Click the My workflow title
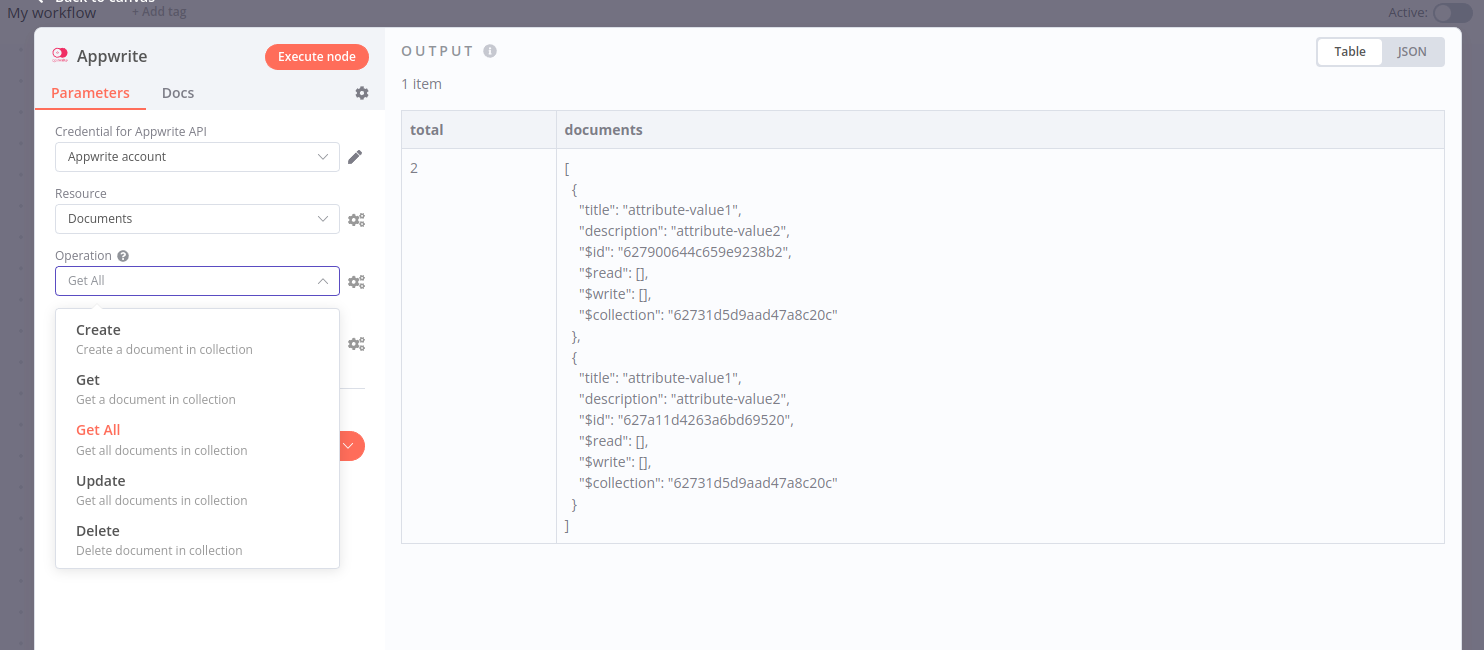 coord(52,13)
